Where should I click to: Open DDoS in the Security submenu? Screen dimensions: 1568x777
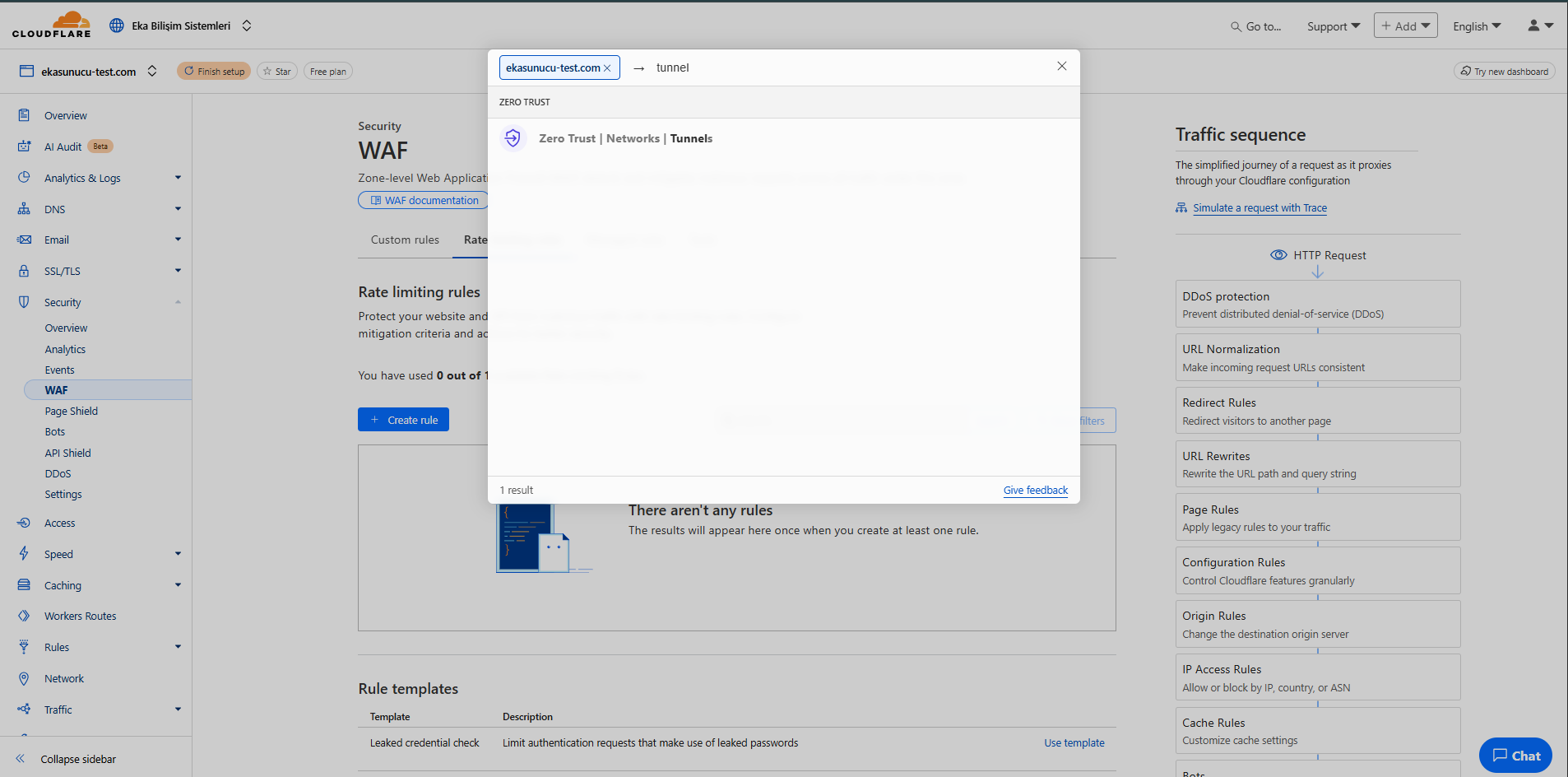tap(58, 473)
